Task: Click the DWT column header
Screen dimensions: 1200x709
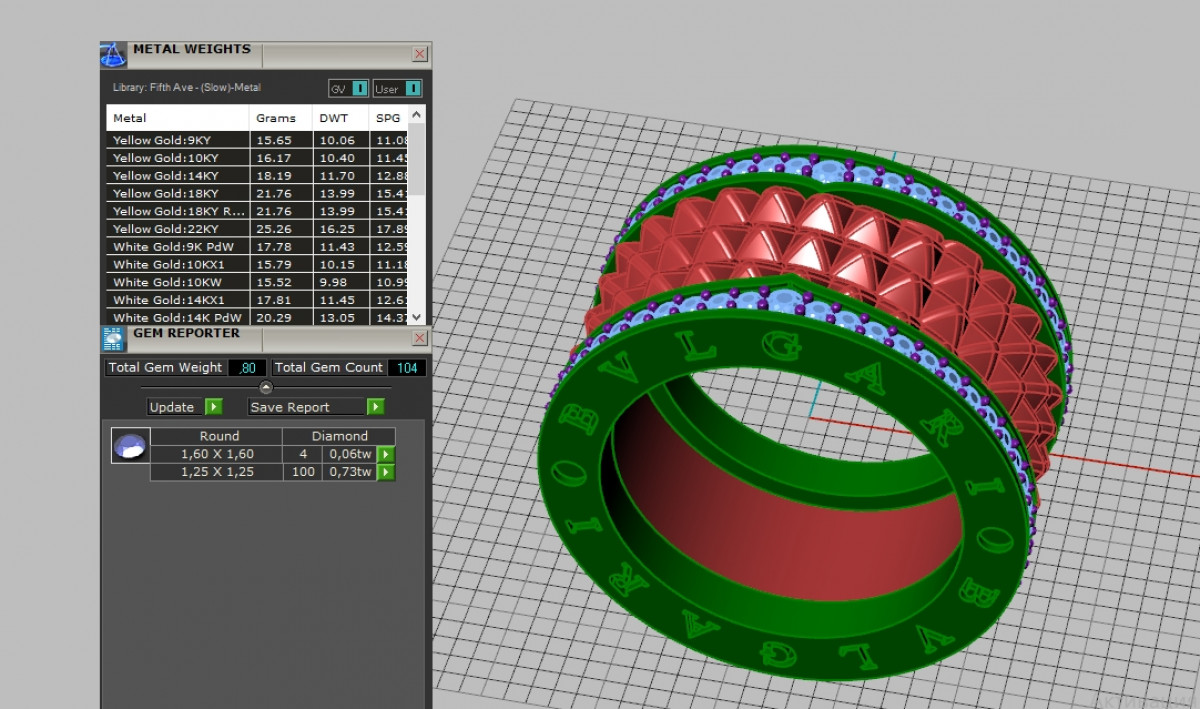Action: tap(333, 118)
